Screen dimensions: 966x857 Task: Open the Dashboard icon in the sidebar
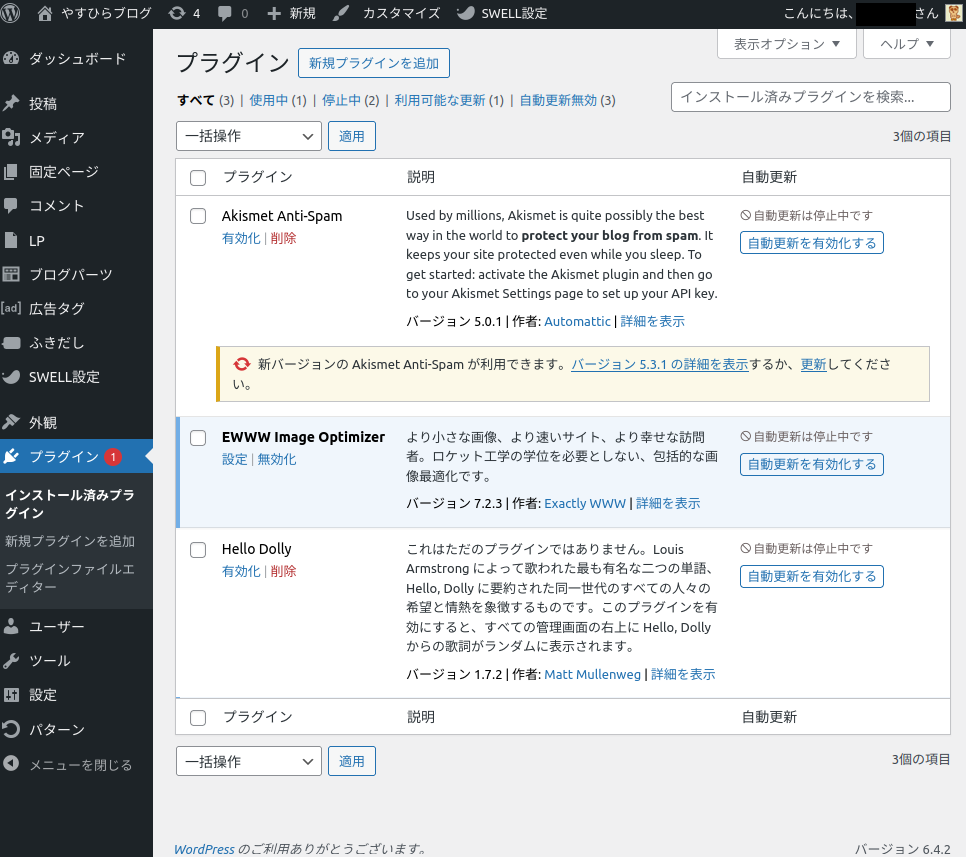[12, 58]
